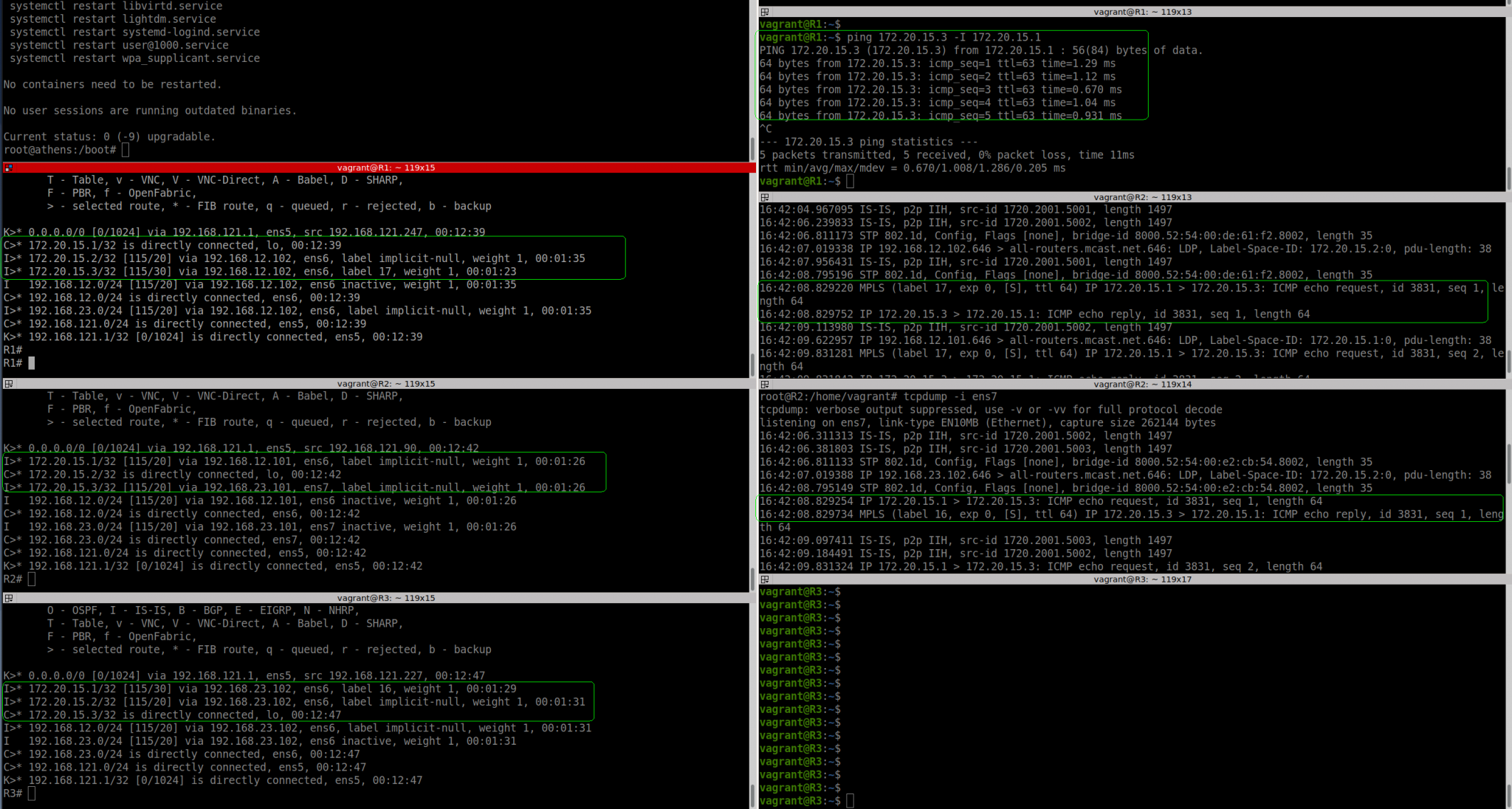Click last vagrant@R3:~$ prompt with cursor

click(x=806, y=801)
